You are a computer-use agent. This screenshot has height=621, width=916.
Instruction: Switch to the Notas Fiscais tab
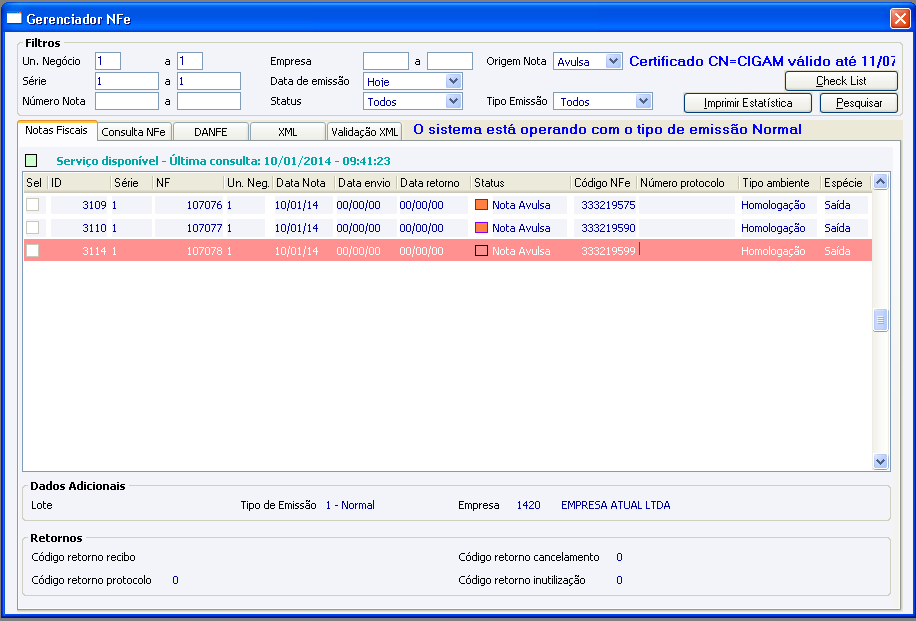[x=57, y=130]
